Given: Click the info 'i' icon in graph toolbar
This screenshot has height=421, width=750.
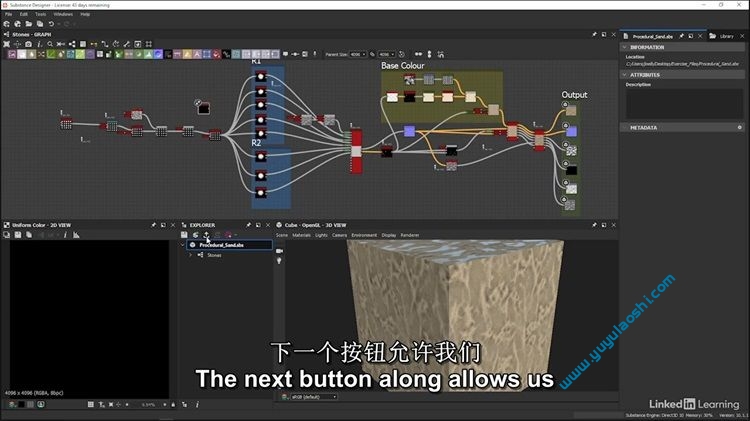Looking at the screenshot, I should click(x=39, y=44).
